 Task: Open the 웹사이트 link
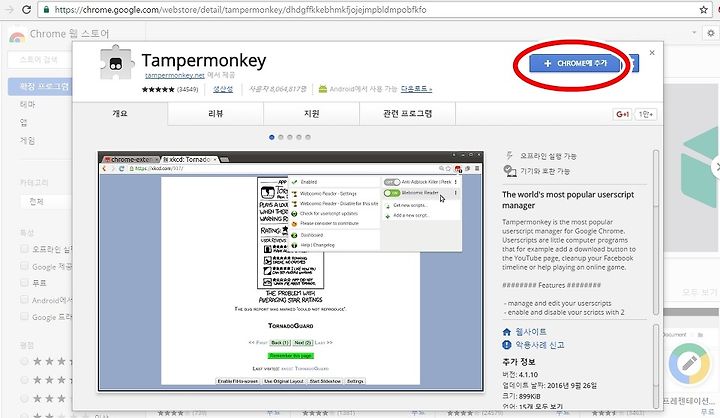point(531,332)
